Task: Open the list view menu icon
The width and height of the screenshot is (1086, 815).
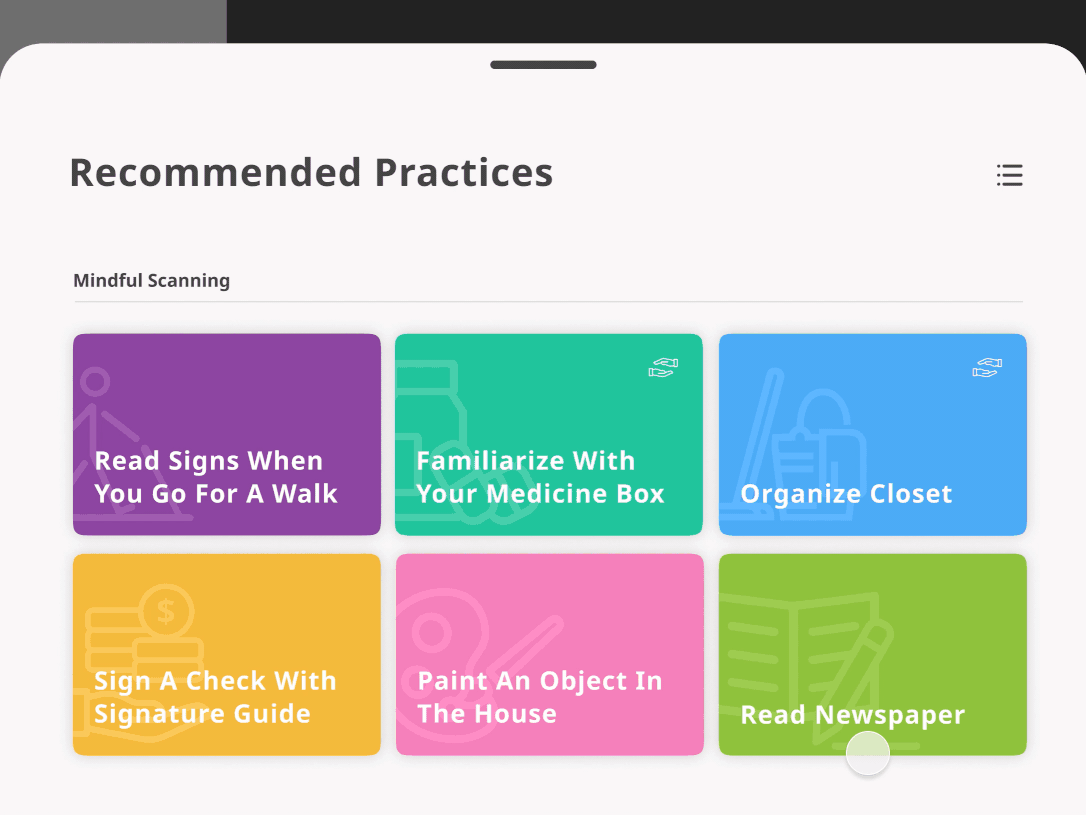Action: click(x=1009, y=175)
